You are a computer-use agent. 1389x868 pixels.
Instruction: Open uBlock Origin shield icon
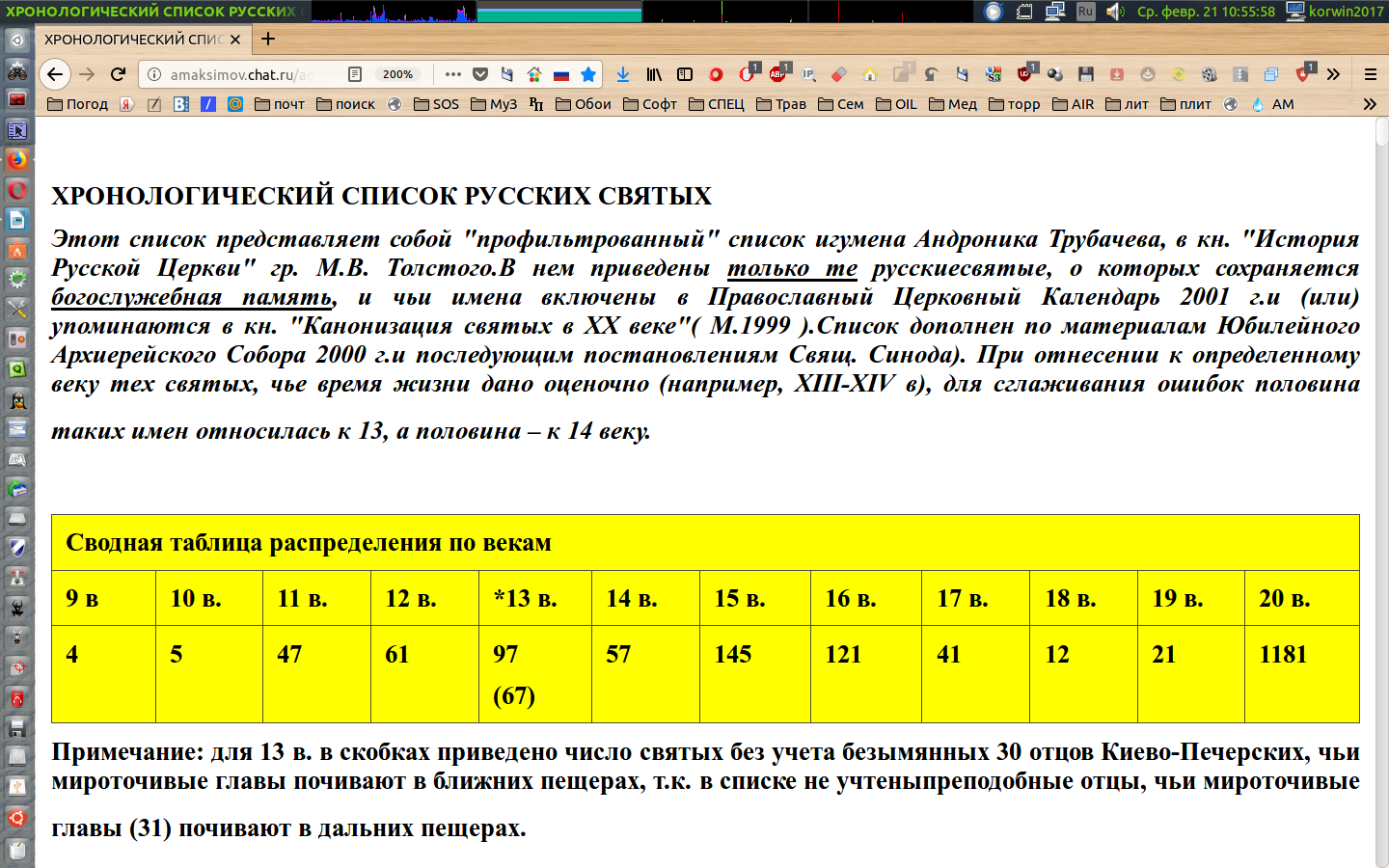click(x=1024, y=74)
